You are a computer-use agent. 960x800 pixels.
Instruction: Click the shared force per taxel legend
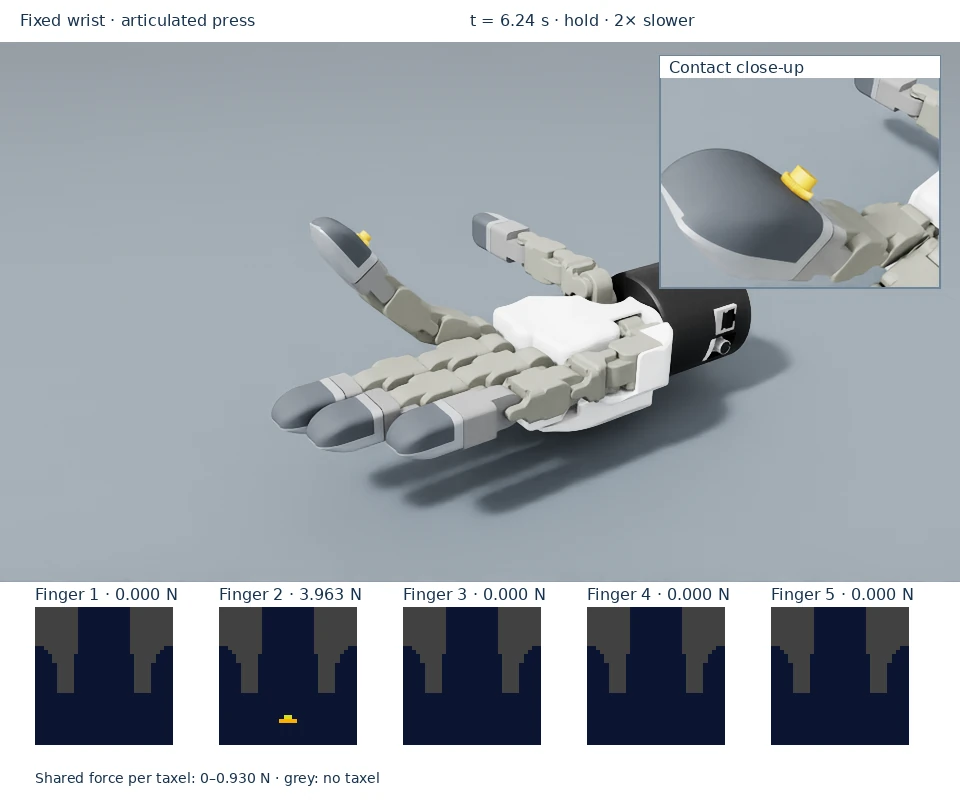click(x=207, y=778)
